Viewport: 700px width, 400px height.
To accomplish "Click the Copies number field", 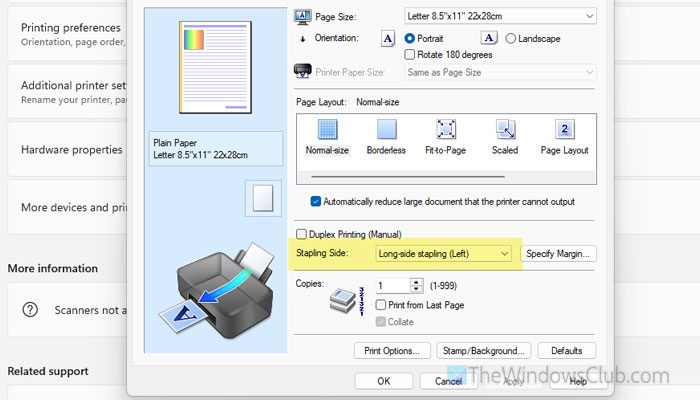I will point(393,286).
